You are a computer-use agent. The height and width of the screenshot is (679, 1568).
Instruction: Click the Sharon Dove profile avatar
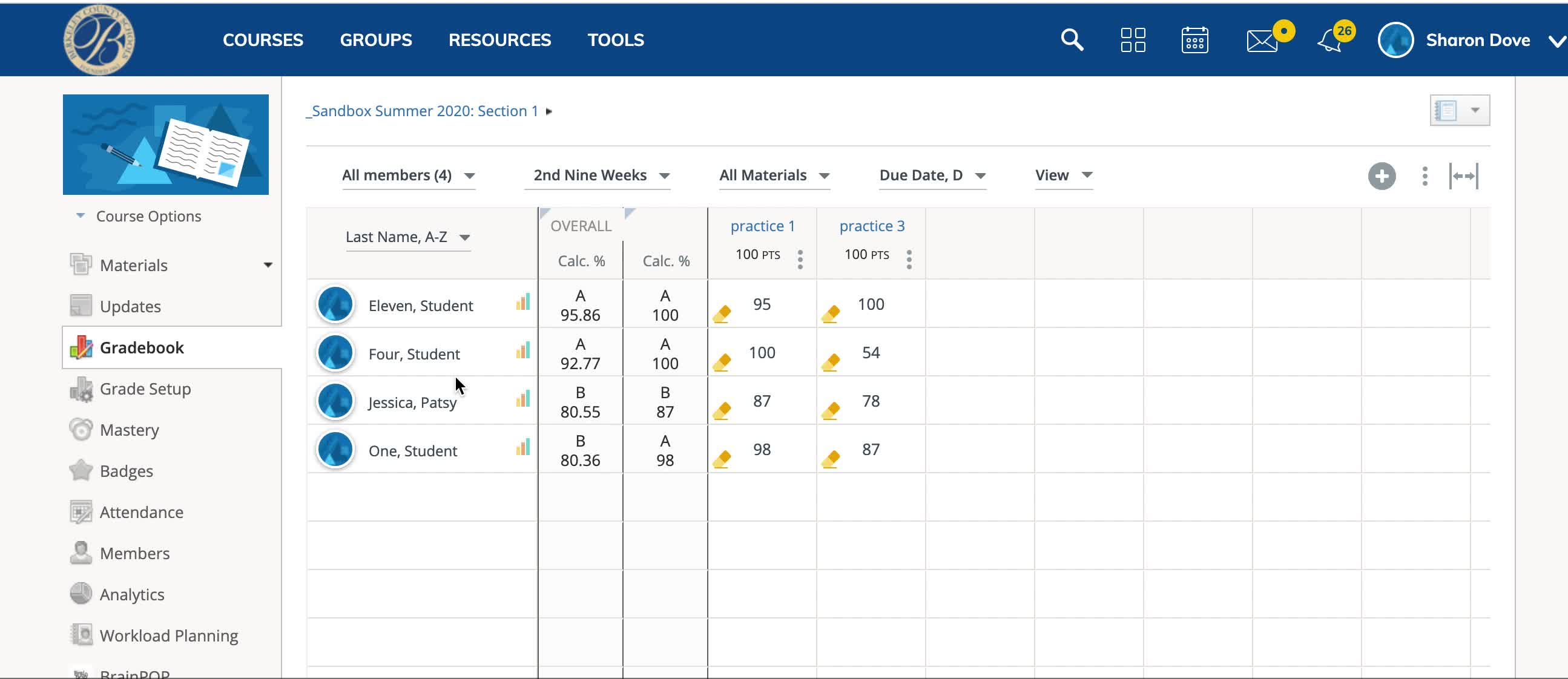coord(1395,40)
